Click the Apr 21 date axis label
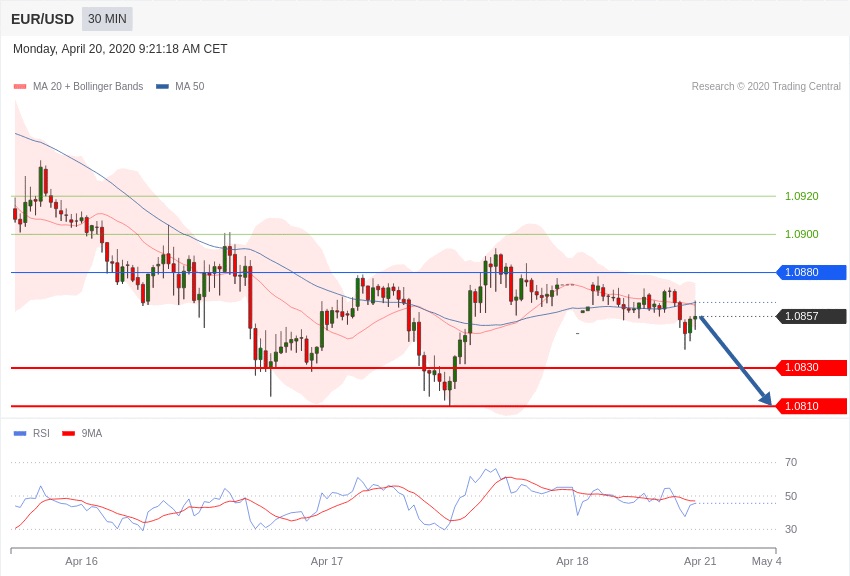Image resolution: width=850 pixels, height=576 pixels. click(x=700, y=561)
